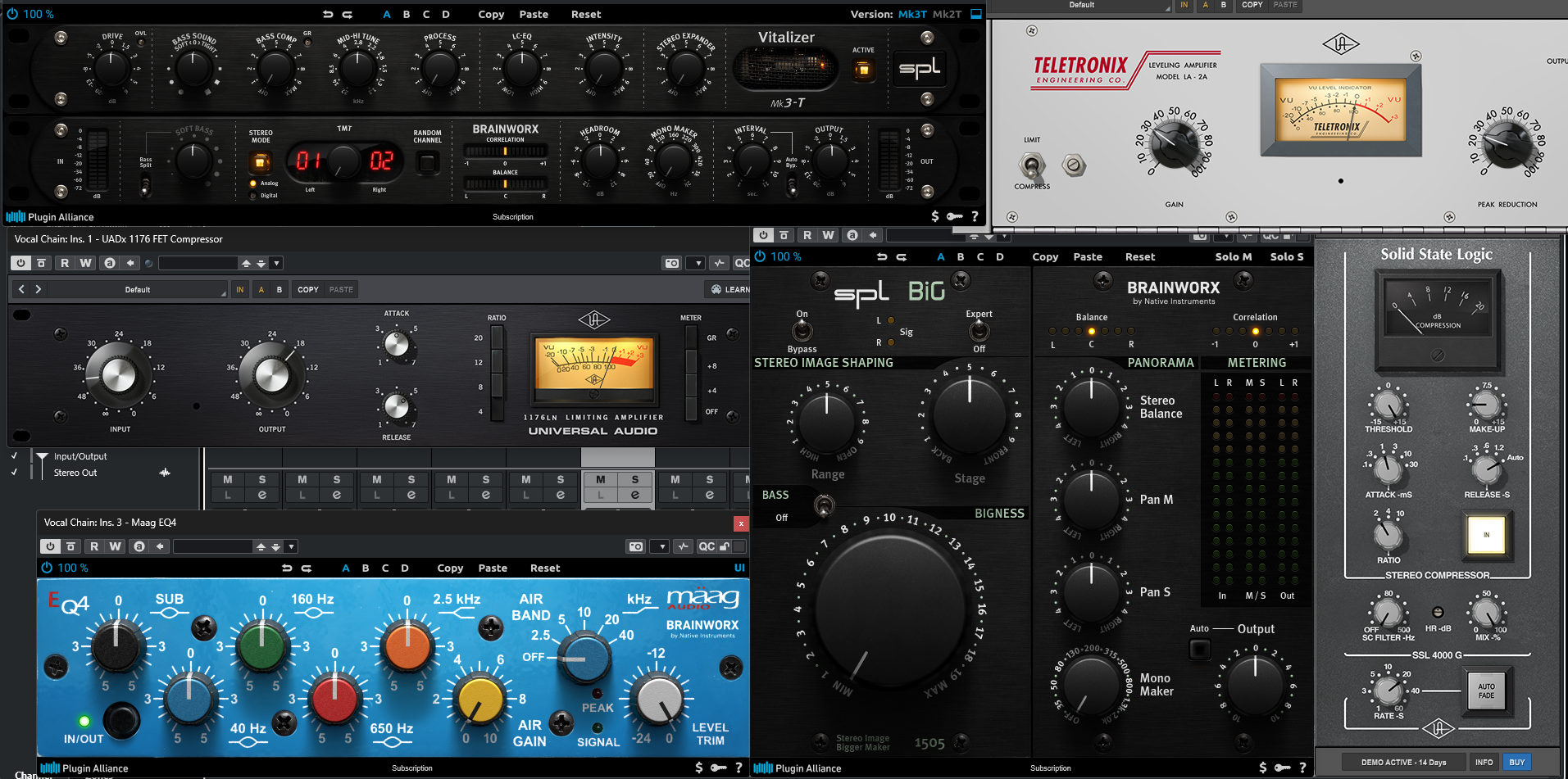The width and height of the screenshot is (1568, 779).
Task: Open the Vitalizer help question mark
Action: pos(975,216)
